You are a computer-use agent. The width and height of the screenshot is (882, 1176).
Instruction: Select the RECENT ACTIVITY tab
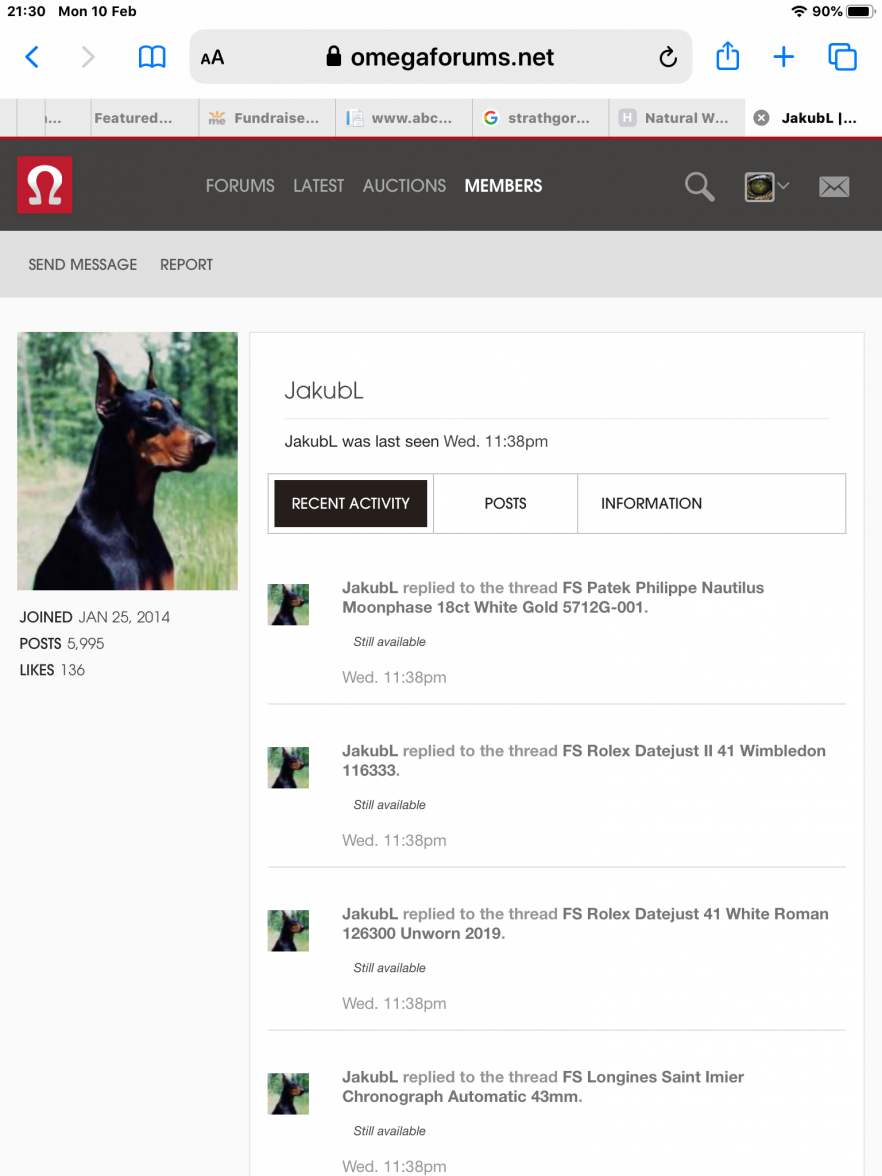(350, 503)
